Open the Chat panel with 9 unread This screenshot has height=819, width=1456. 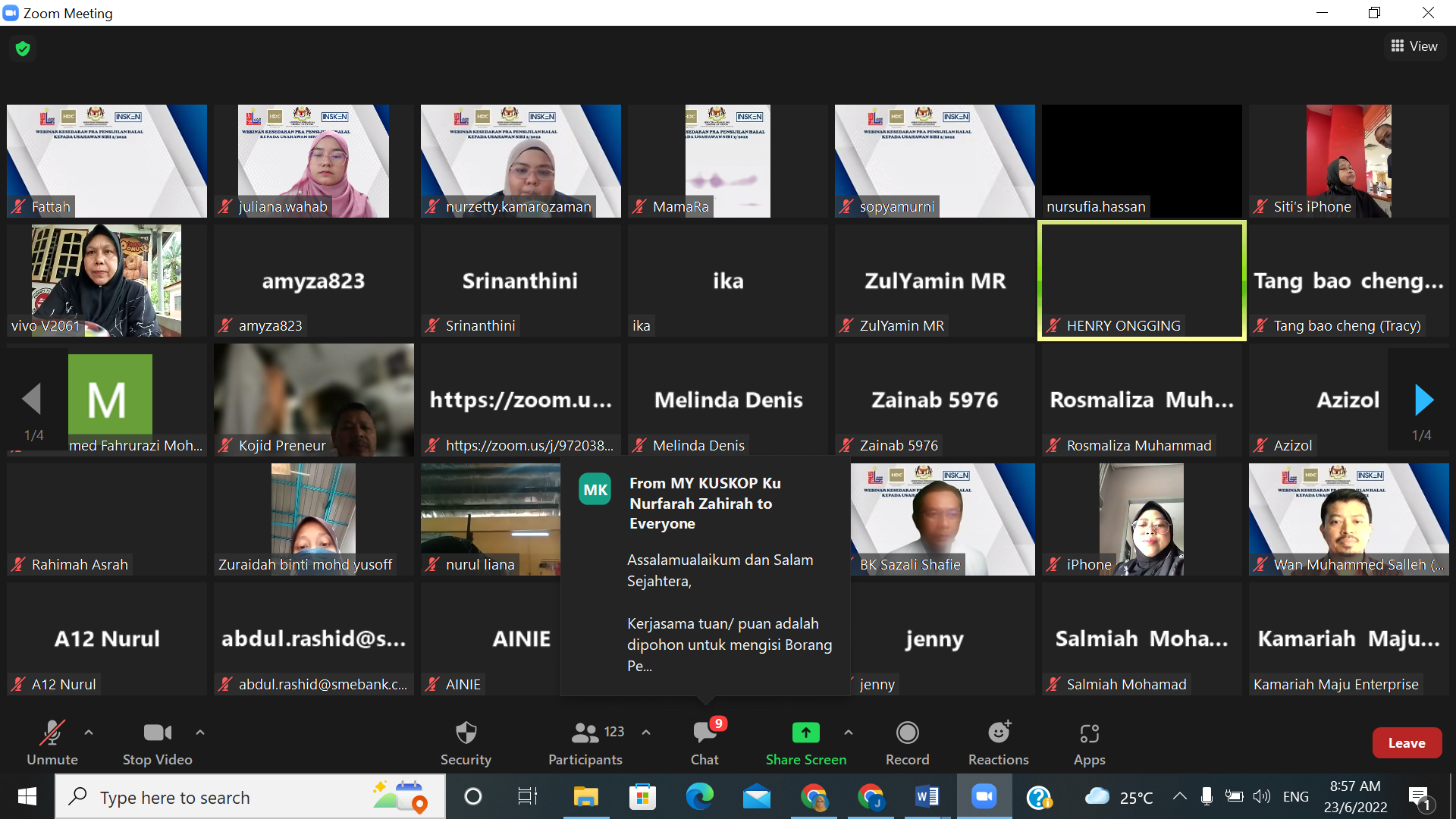point(704,742)
